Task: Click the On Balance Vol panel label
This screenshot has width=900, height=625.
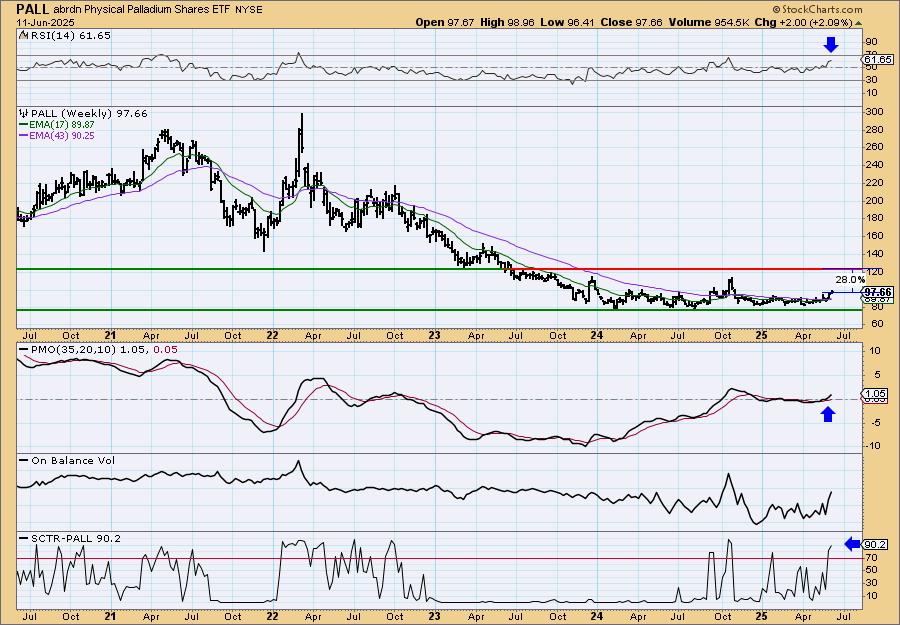Action: pyautogui.click(x=73, y=460)
